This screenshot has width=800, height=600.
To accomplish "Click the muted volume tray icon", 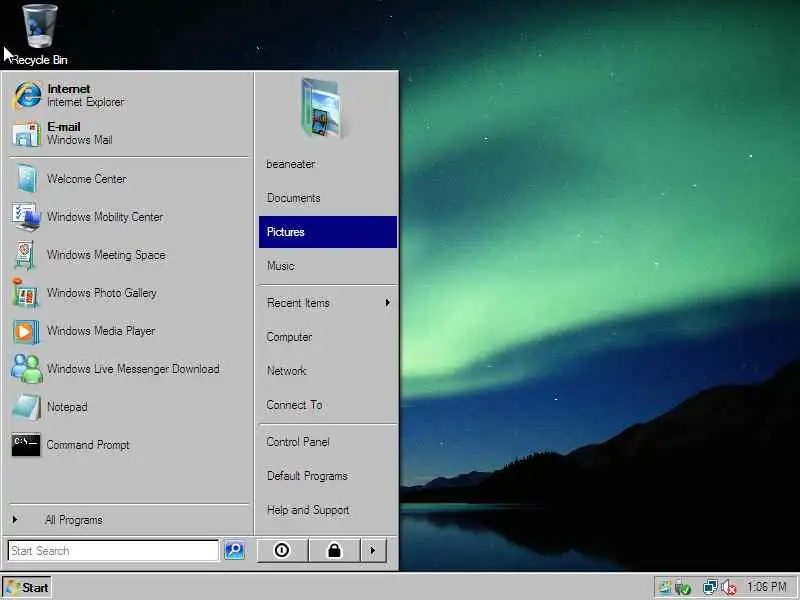I will tap(729, 587).
